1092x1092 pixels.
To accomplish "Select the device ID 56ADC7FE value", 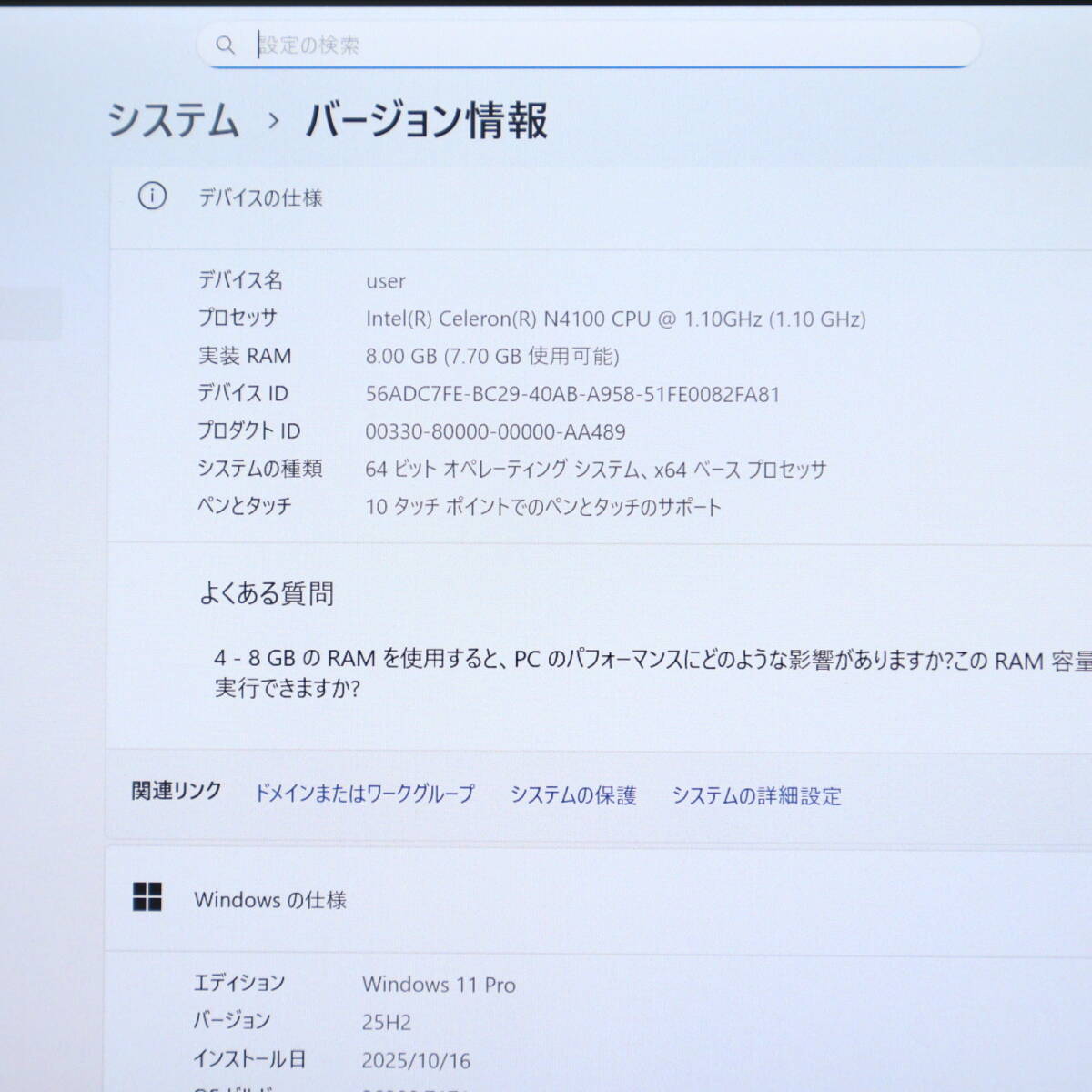I will coord(572,394).
